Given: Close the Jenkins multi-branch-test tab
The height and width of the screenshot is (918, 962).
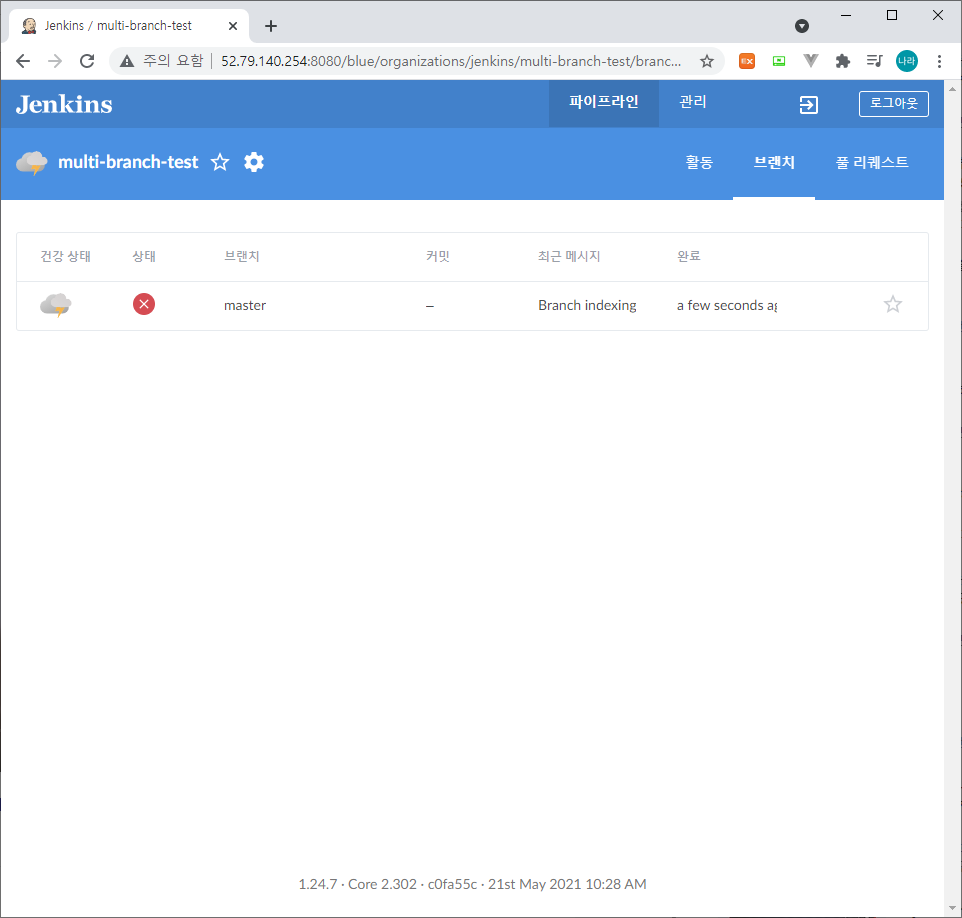Looking at the screenshot, I should tap(233, 26).
